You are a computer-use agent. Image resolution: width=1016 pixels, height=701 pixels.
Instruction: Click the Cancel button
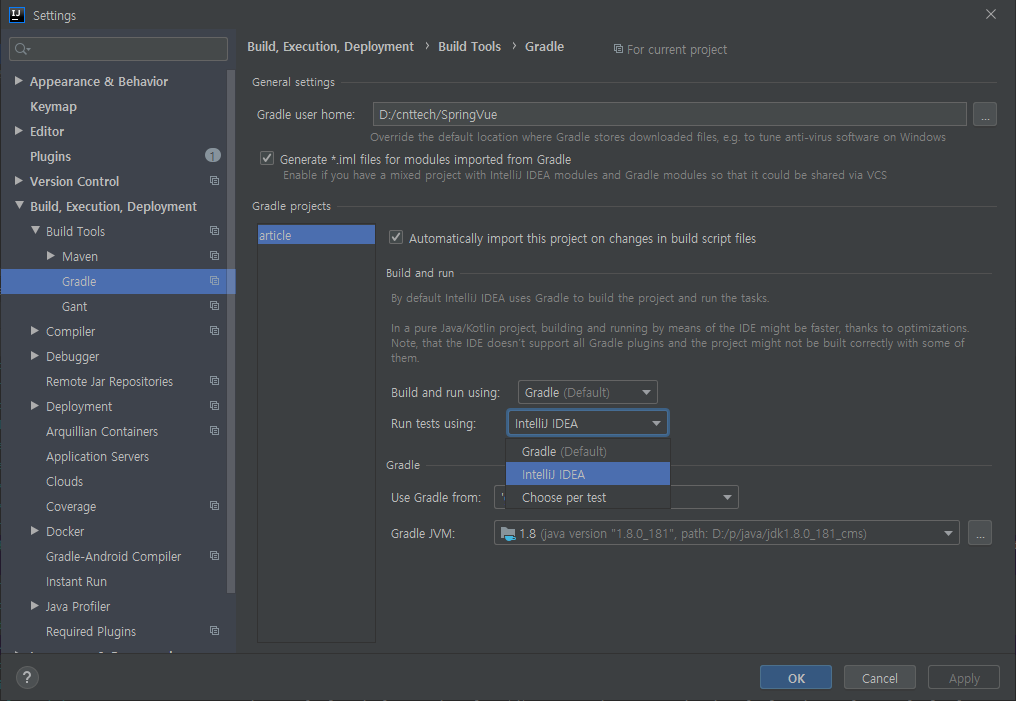pos(879,678)
